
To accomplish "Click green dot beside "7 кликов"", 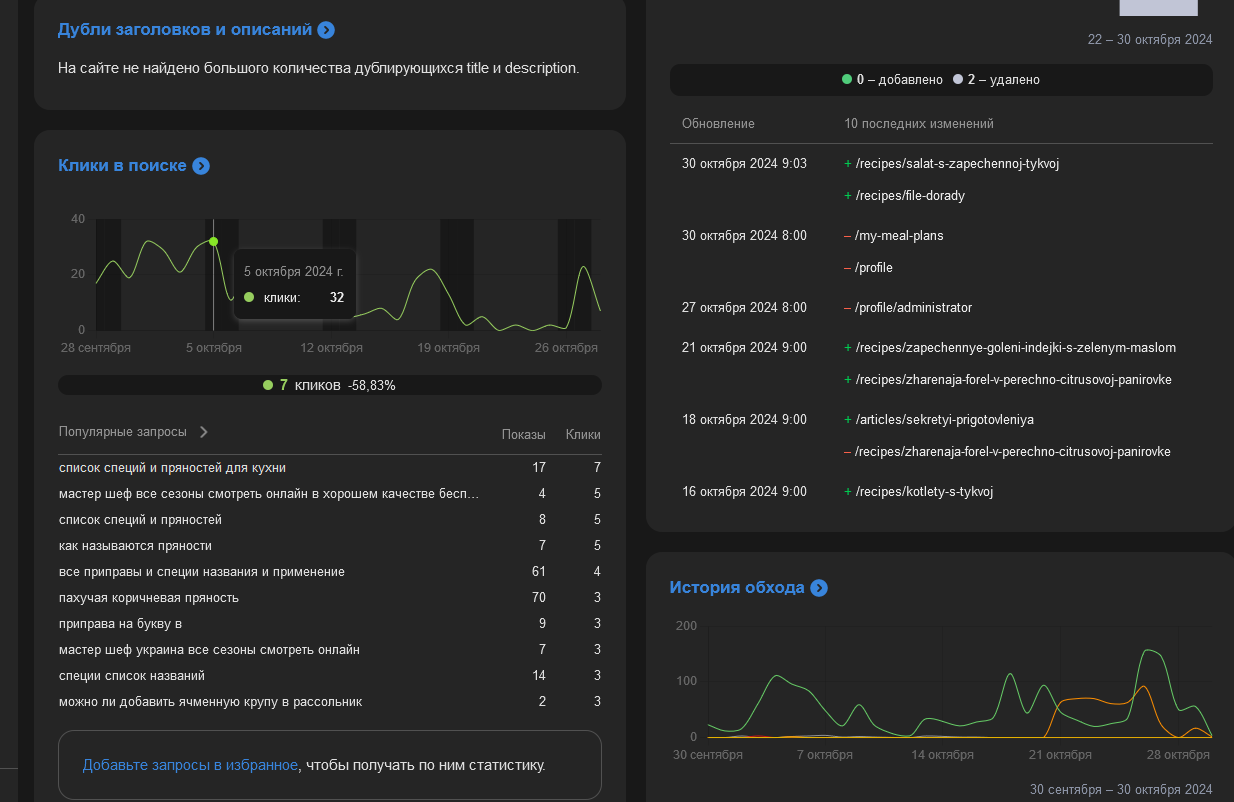I will coord(268,385).
